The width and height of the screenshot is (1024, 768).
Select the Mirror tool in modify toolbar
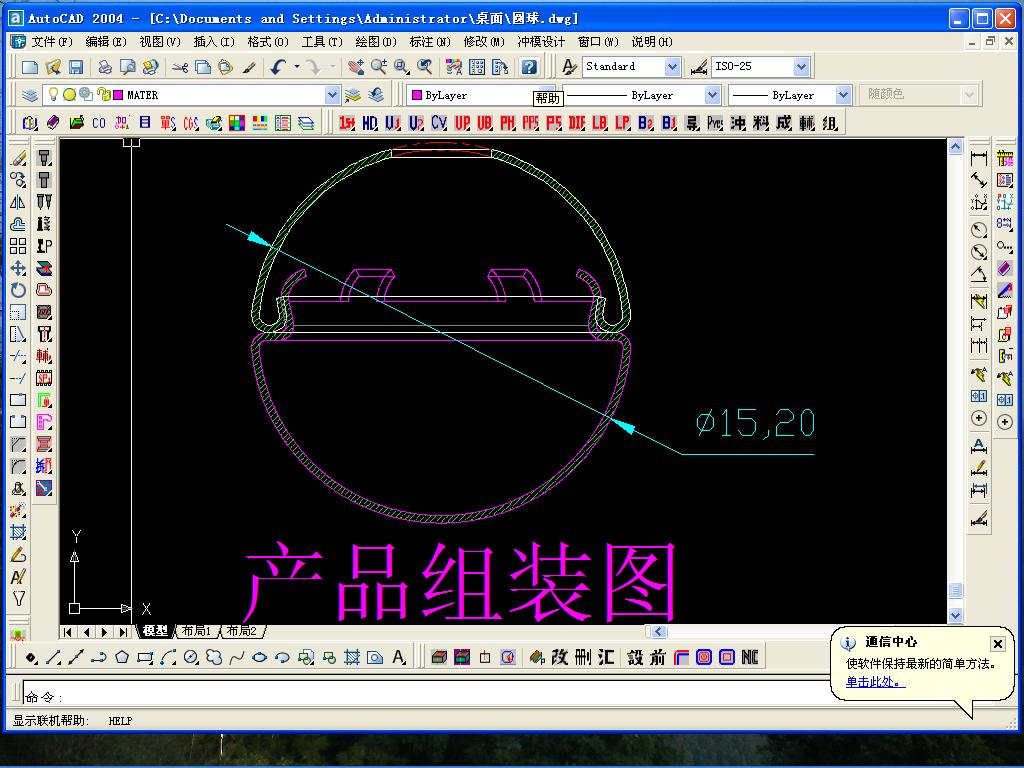pyautogui.click(x=18, y=202)
